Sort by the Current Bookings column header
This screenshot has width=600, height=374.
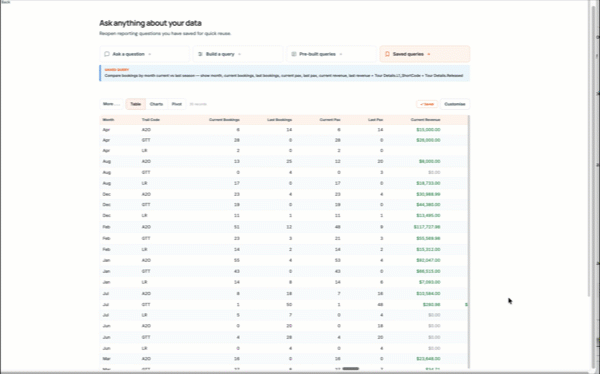[x=224, y=120]
